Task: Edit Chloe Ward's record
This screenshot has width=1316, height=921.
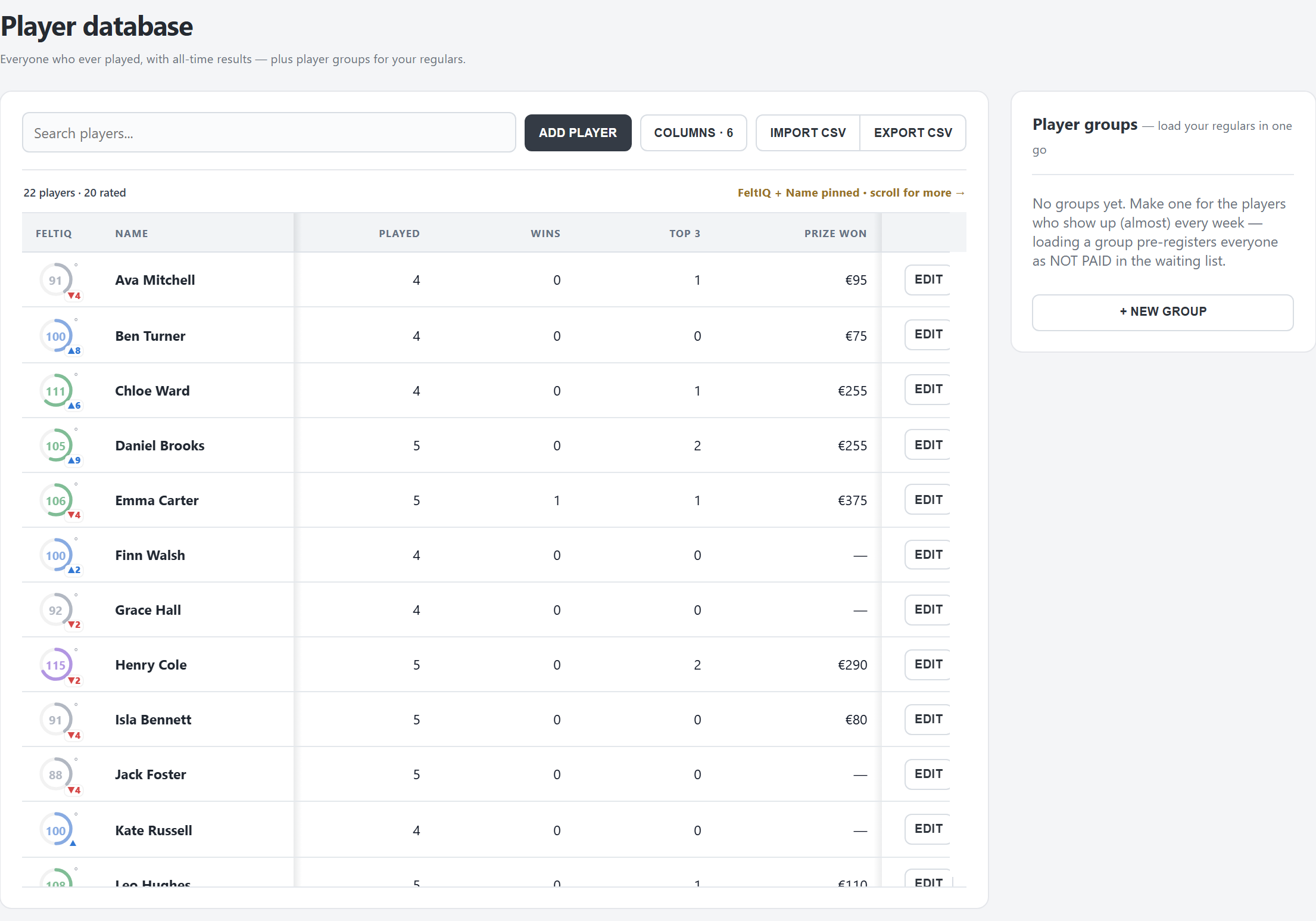Action: (928, 389)
